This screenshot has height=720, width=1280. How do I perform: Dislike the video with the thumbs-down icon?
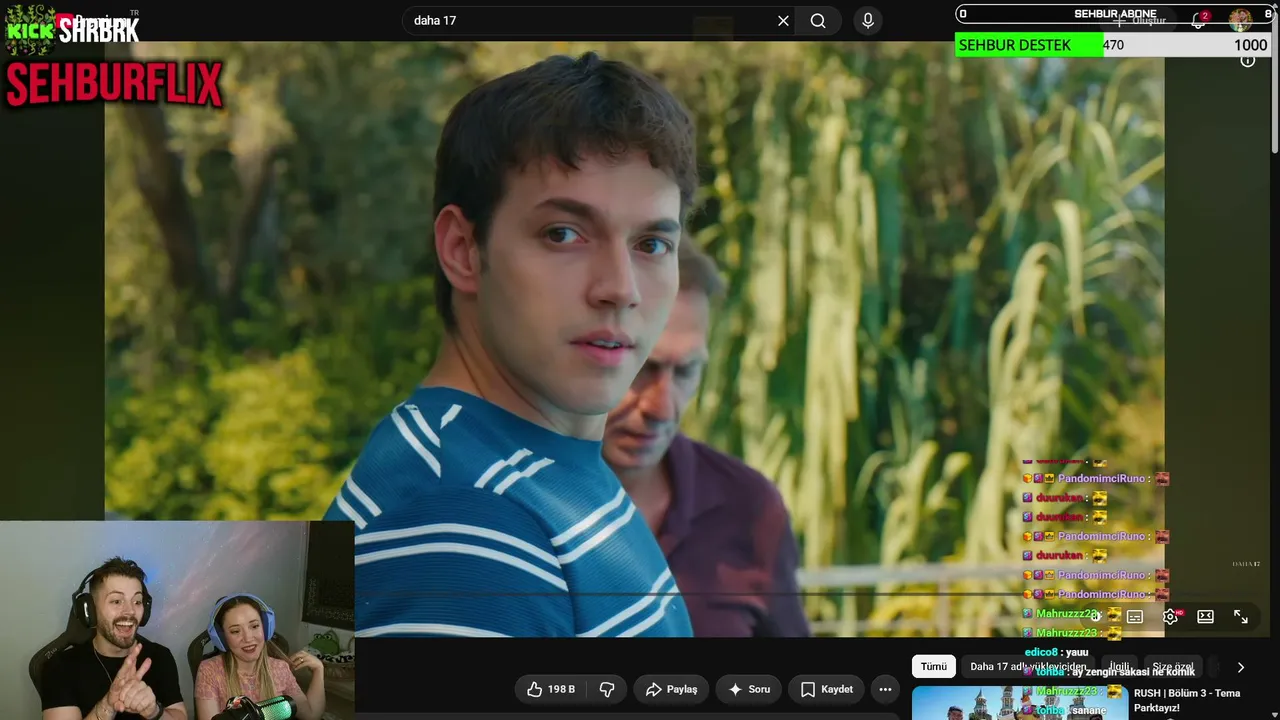[x=606, y=689]
